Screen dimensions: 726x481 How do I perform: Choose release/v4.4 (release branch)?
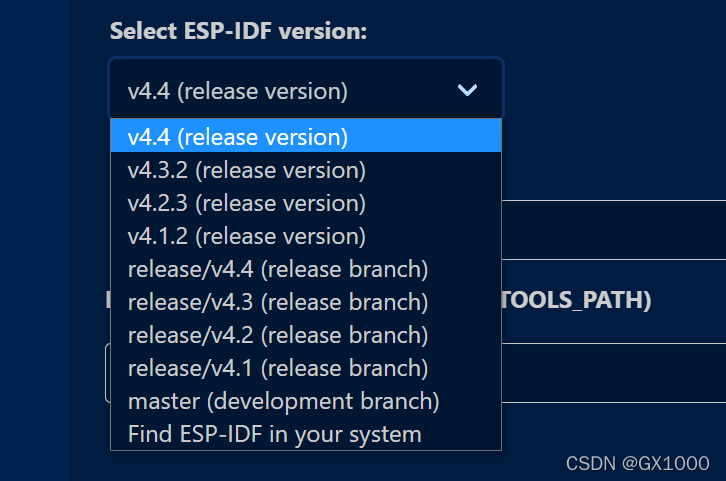pos(306,269)
